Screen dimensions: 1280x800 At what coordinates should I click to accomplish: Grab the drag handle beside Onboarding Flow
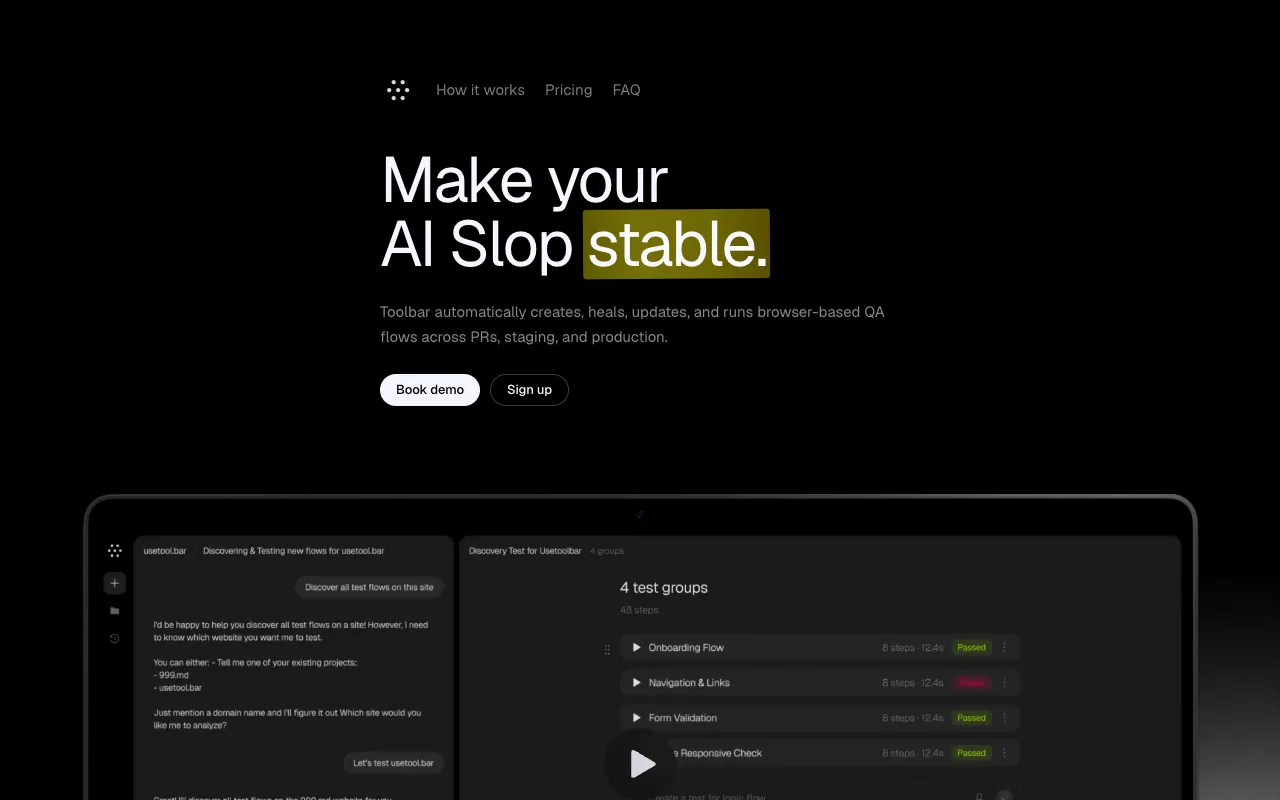607,649
